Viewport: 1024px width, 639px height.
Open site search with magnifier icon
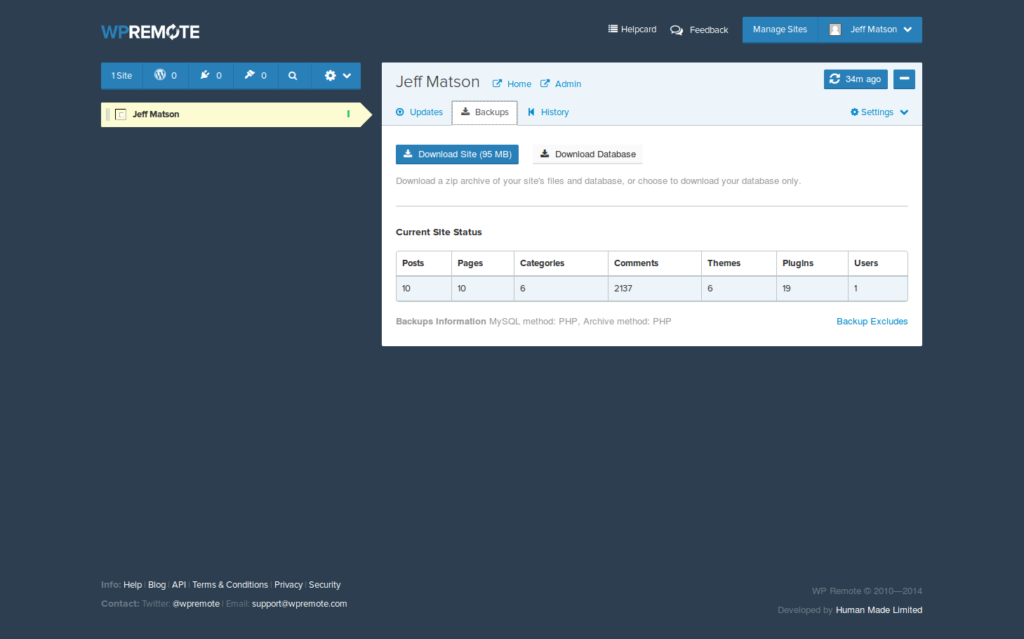[x=293, y=76]
